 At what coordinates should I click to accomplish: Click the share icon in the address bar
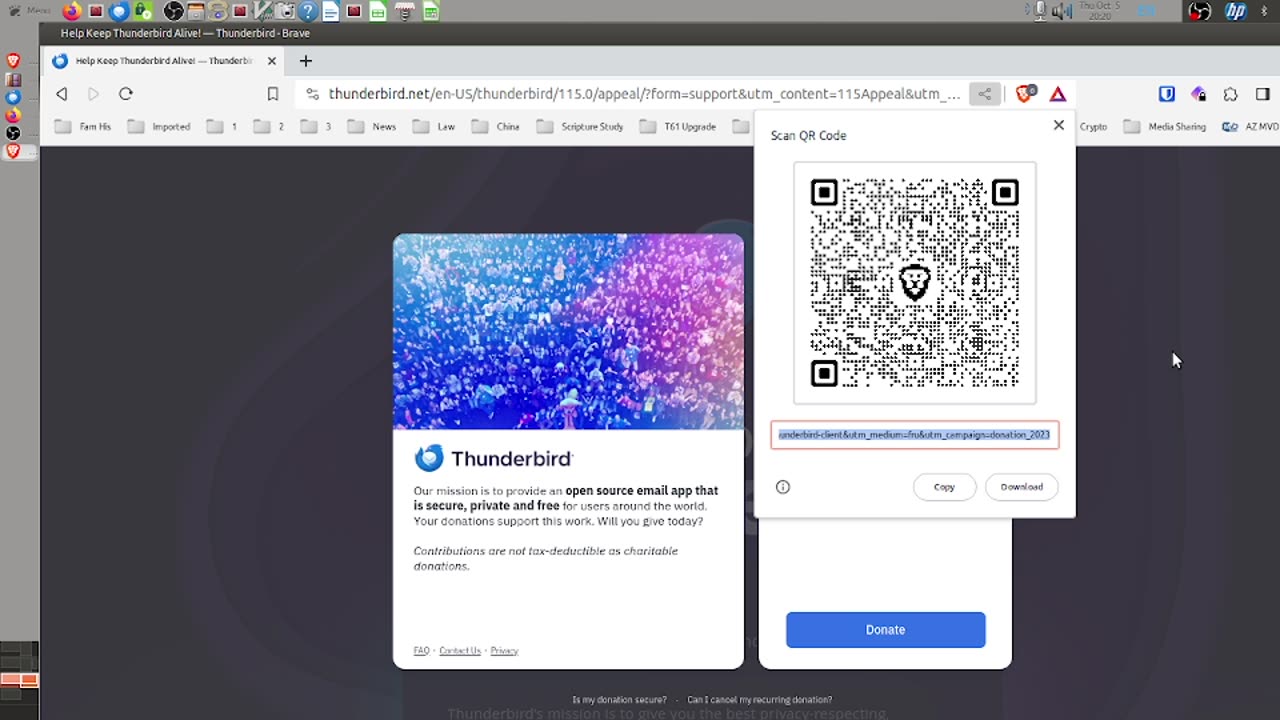click(985, 94)
